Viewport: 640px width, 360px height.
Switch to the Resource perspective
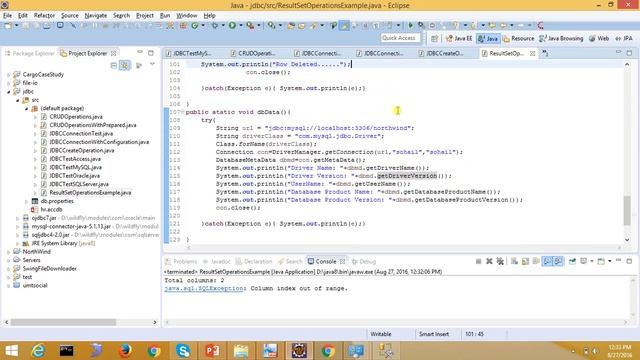[518, 38]
